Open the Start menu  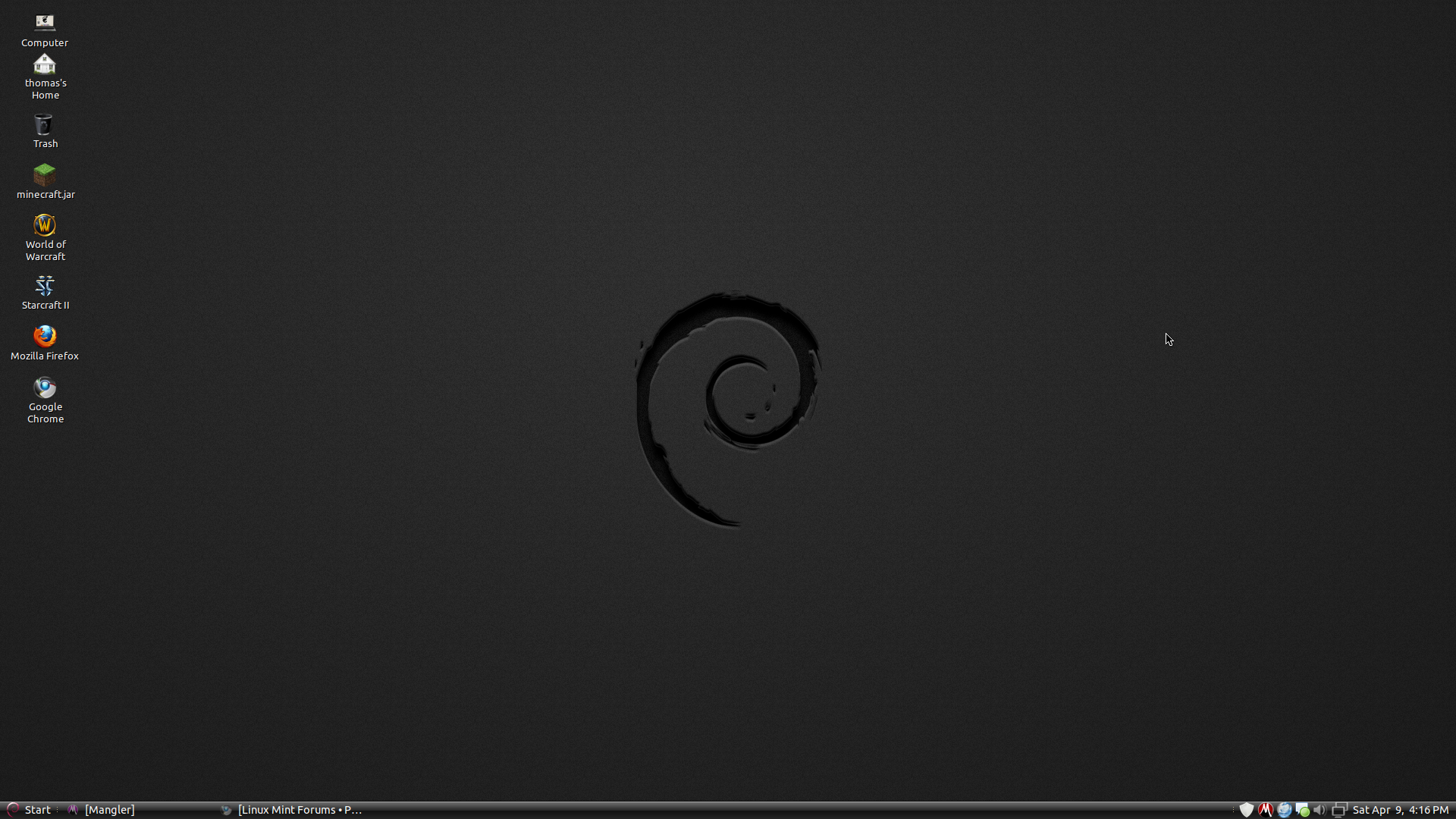point(29,810)
